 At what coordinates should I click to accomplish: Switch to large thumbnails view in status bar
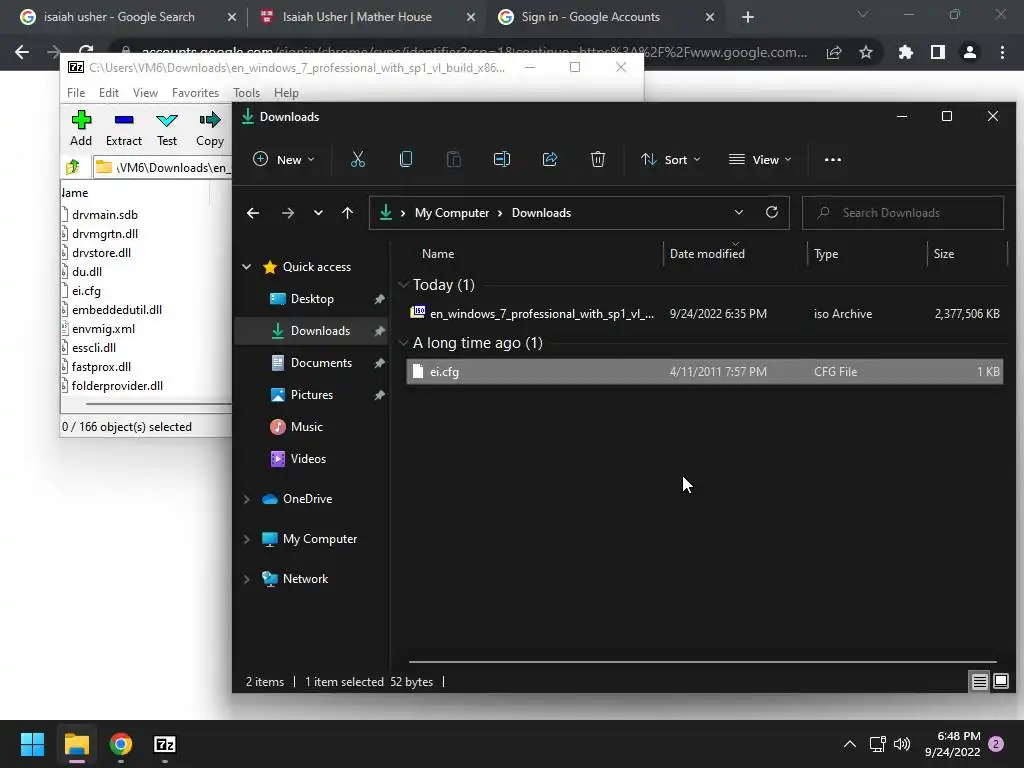coord(1000,682)
